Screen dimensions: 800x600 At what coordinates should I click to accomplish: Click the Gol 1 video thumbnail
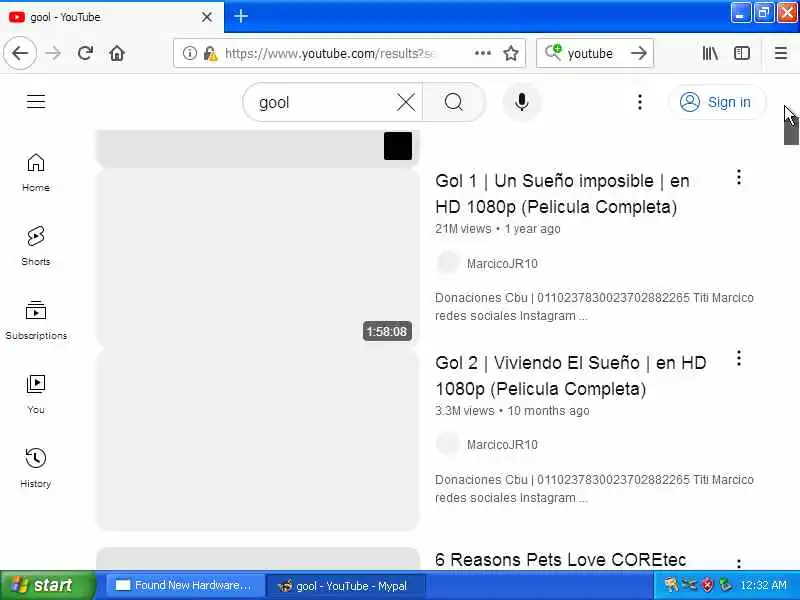click(257, 257)
